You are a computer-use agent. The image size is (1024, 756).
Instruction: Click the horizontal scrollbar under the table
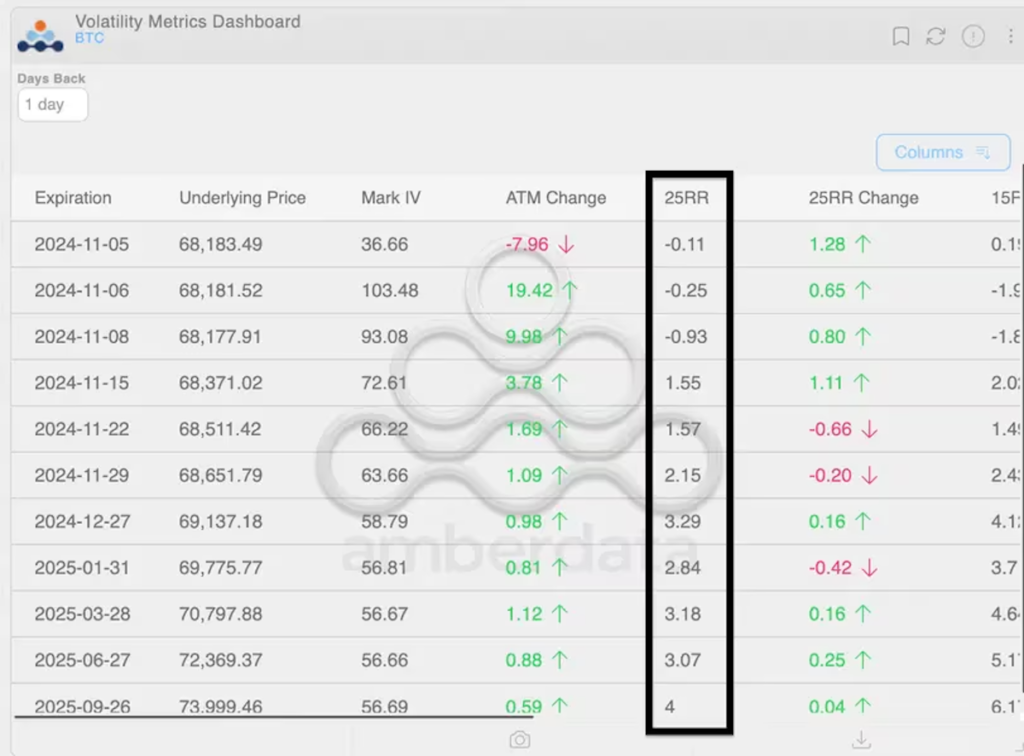(274, 717)
